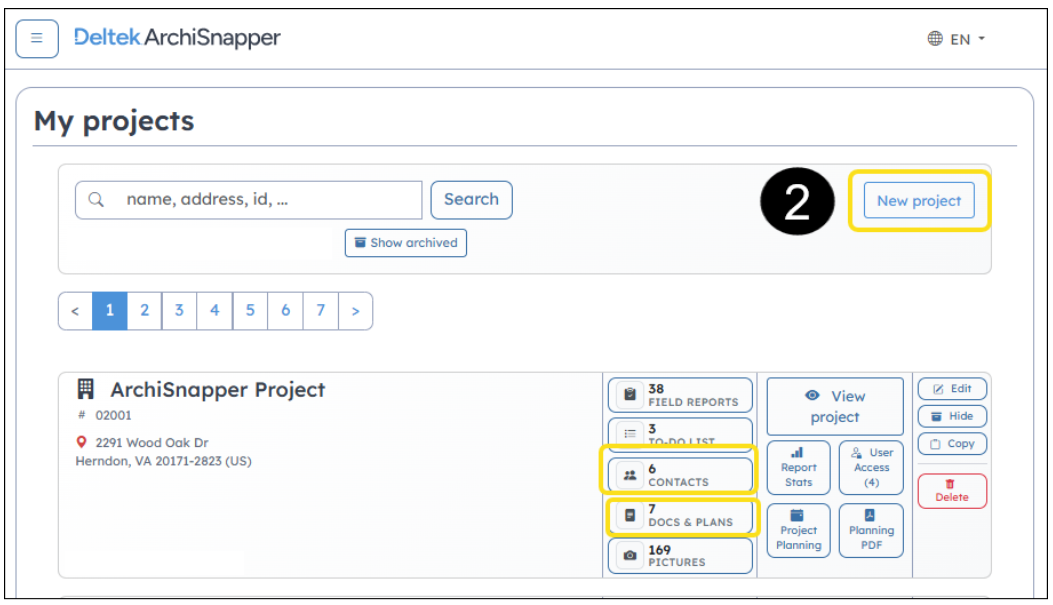Go to the next page arrow
The height and width of the screenshot is (605, 1053).
pyautogui.click(x=356, y=311)
